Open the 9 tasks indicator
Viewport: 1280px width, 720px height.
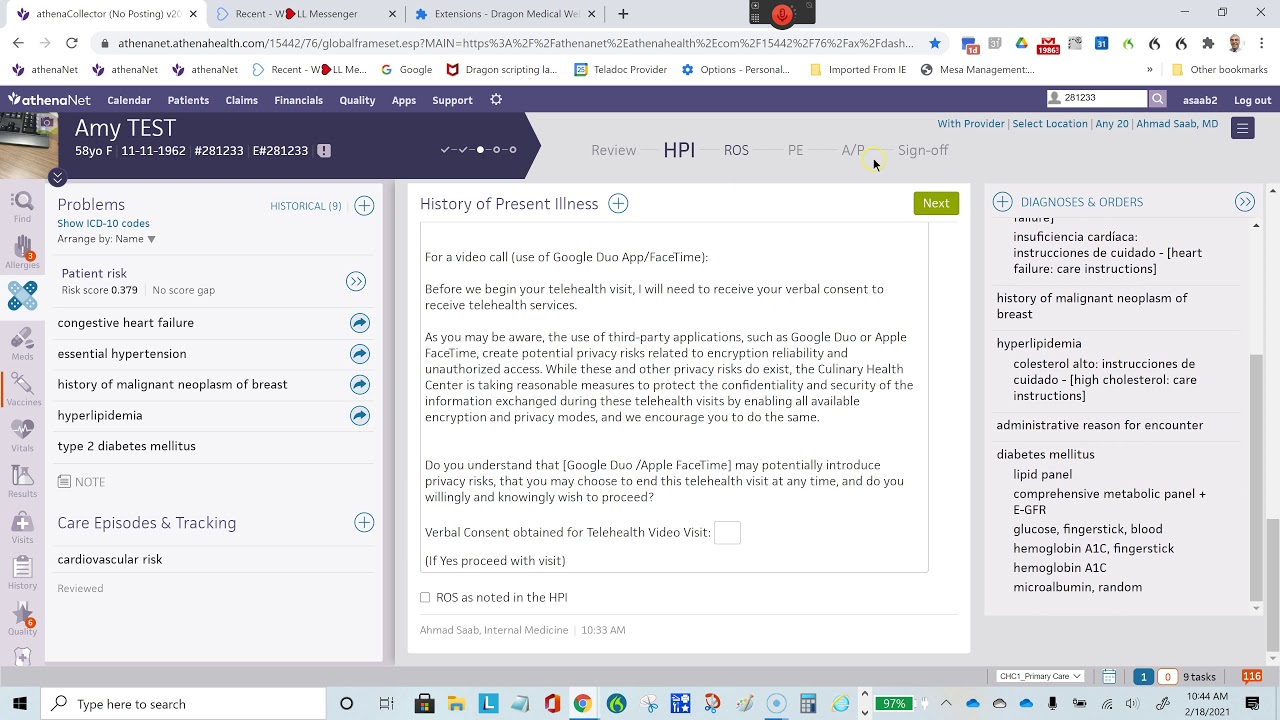pos(1199,677)
